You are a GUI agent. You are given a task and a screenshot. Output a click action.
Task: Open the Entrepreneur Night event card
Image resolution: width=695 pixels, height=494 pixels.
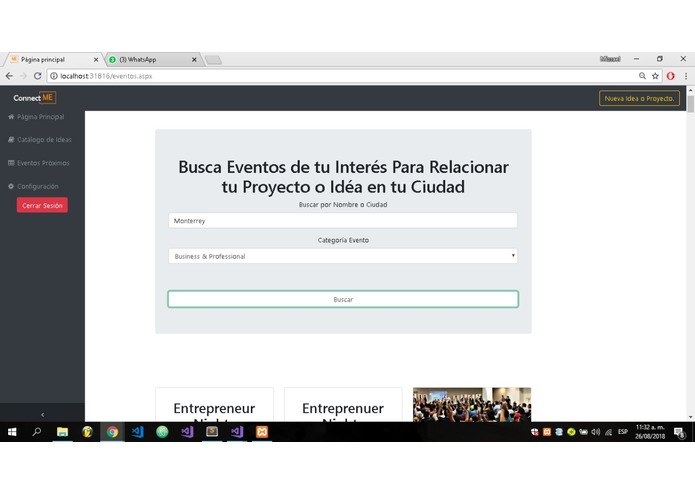214,405
